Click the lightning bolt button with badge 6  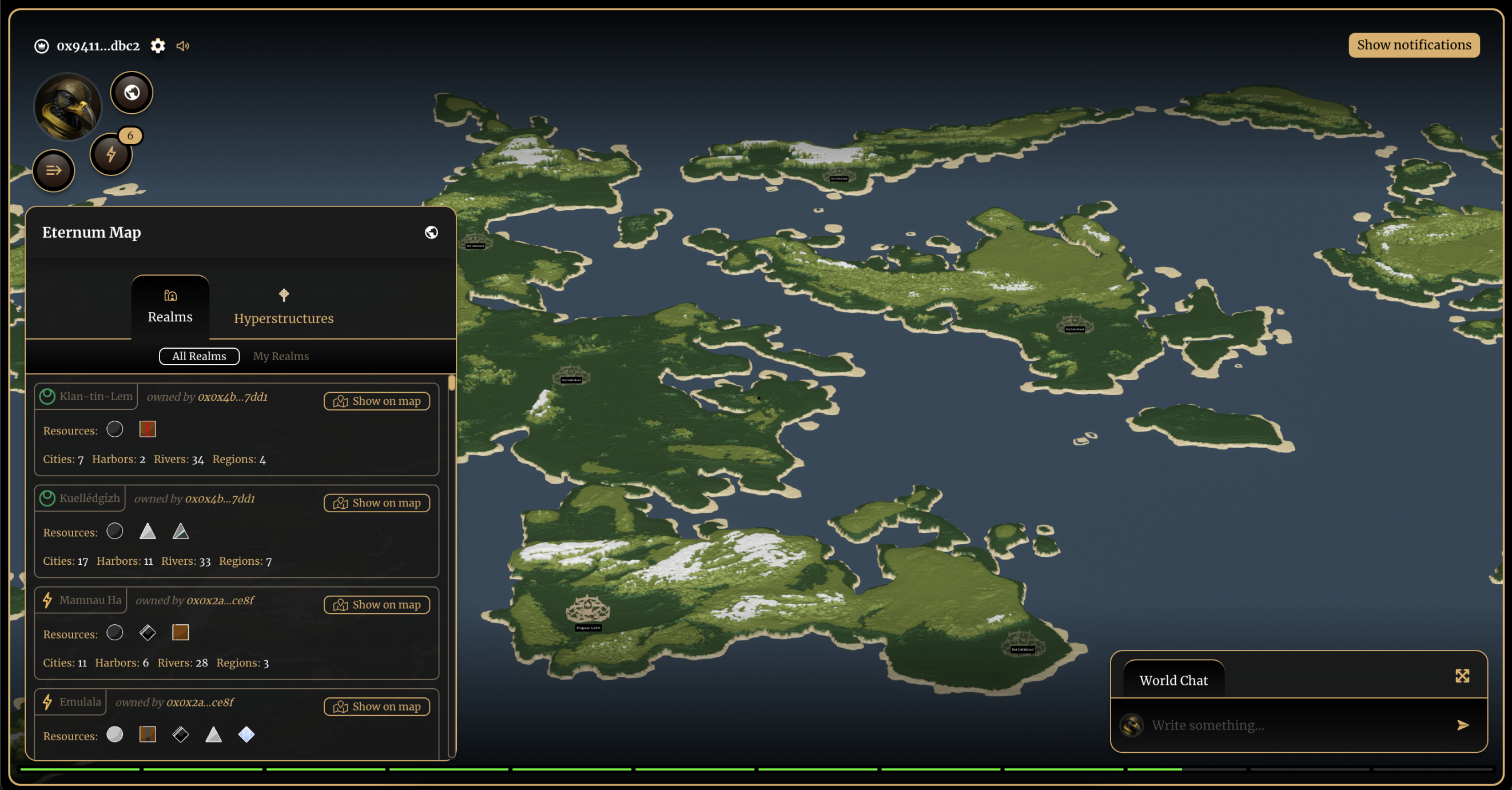111,154
